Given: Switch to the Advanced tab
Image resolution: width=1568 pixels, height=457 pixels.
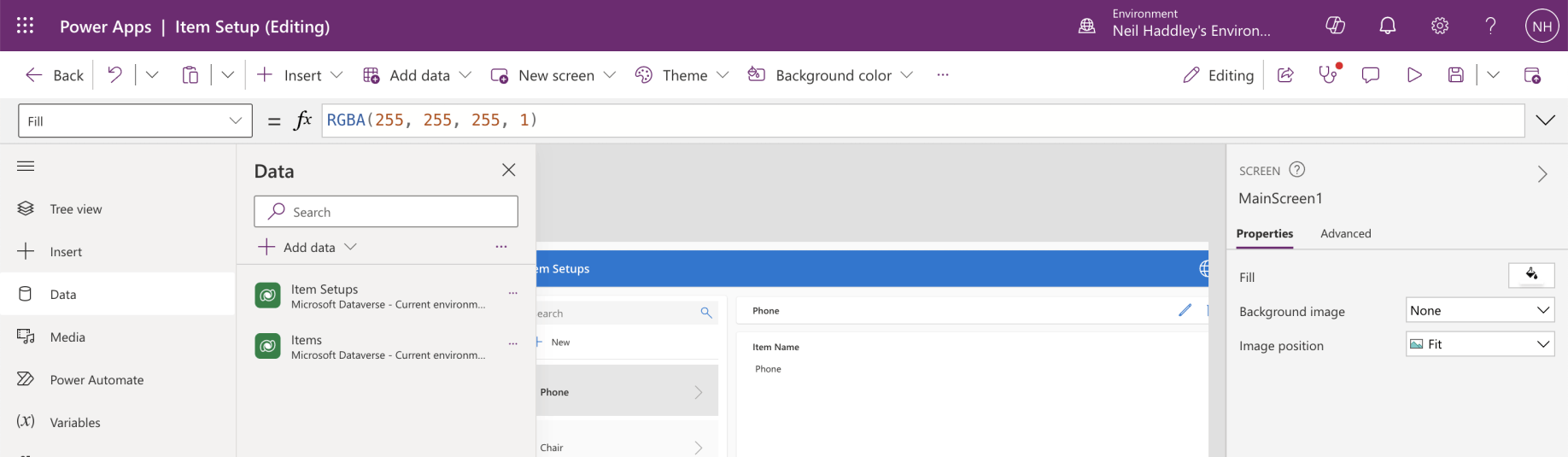Looking at the screenshot, I should 1345,233.
